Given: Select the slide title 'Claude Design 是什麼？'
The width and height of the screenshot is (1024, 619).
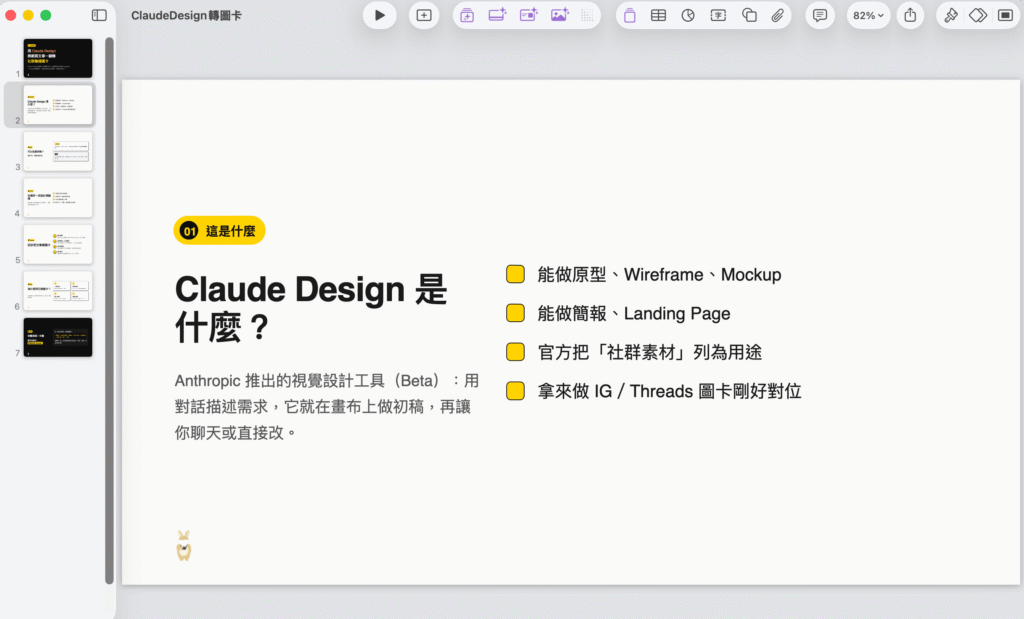Looking at the screenshot, I should (x=311, y=308).
